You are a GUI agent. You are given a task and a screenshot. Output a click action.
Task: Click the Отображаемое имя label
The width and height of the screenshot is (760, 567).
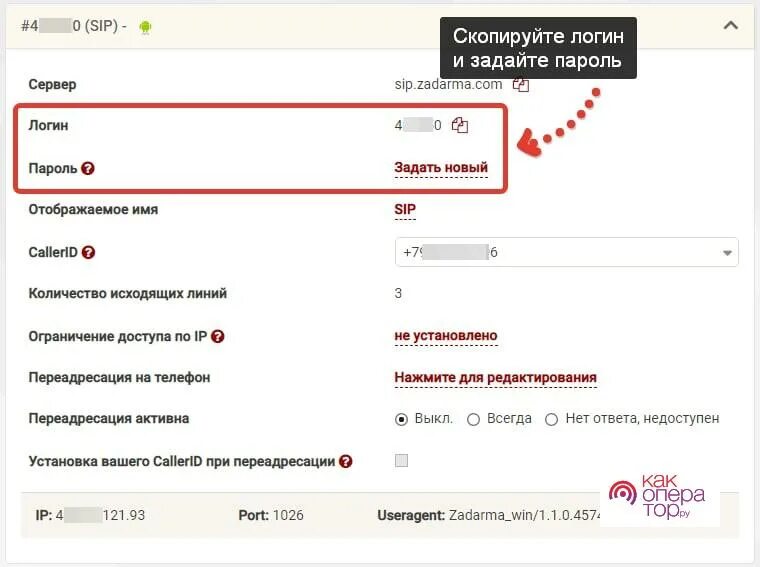click(94, 209)
